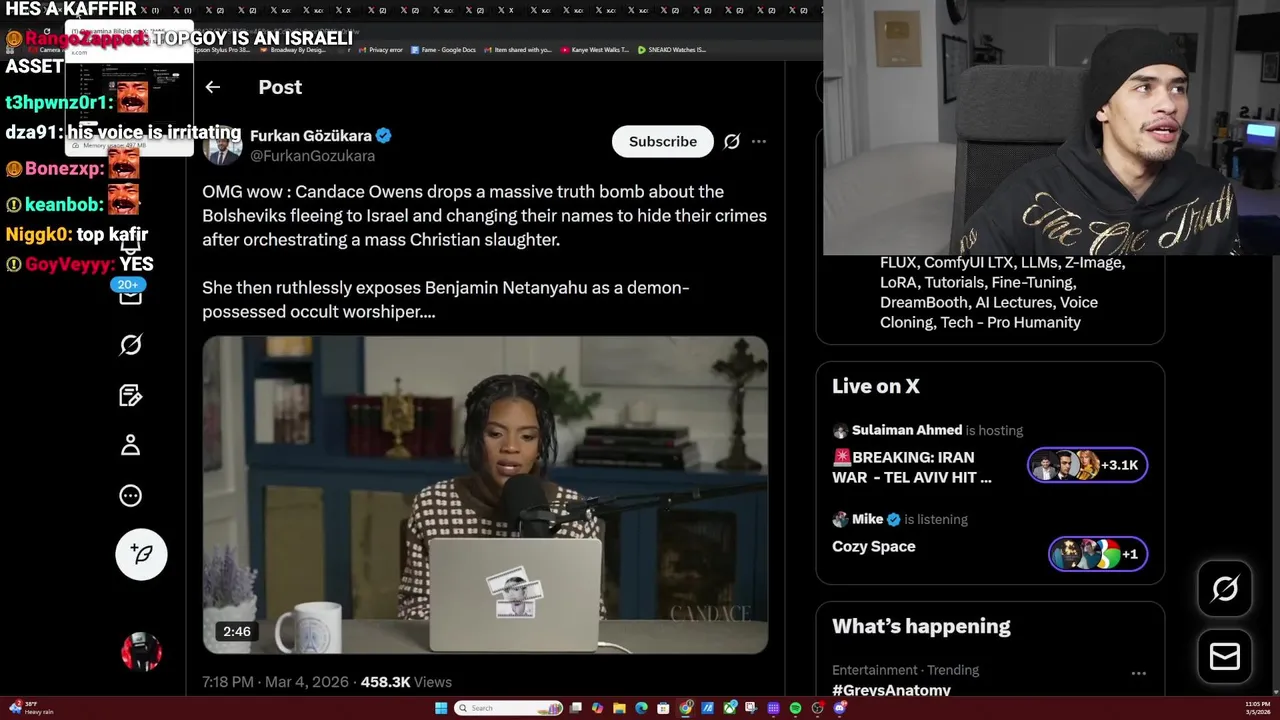Open floating Grok button at right edge

[x=1225, y=589]
